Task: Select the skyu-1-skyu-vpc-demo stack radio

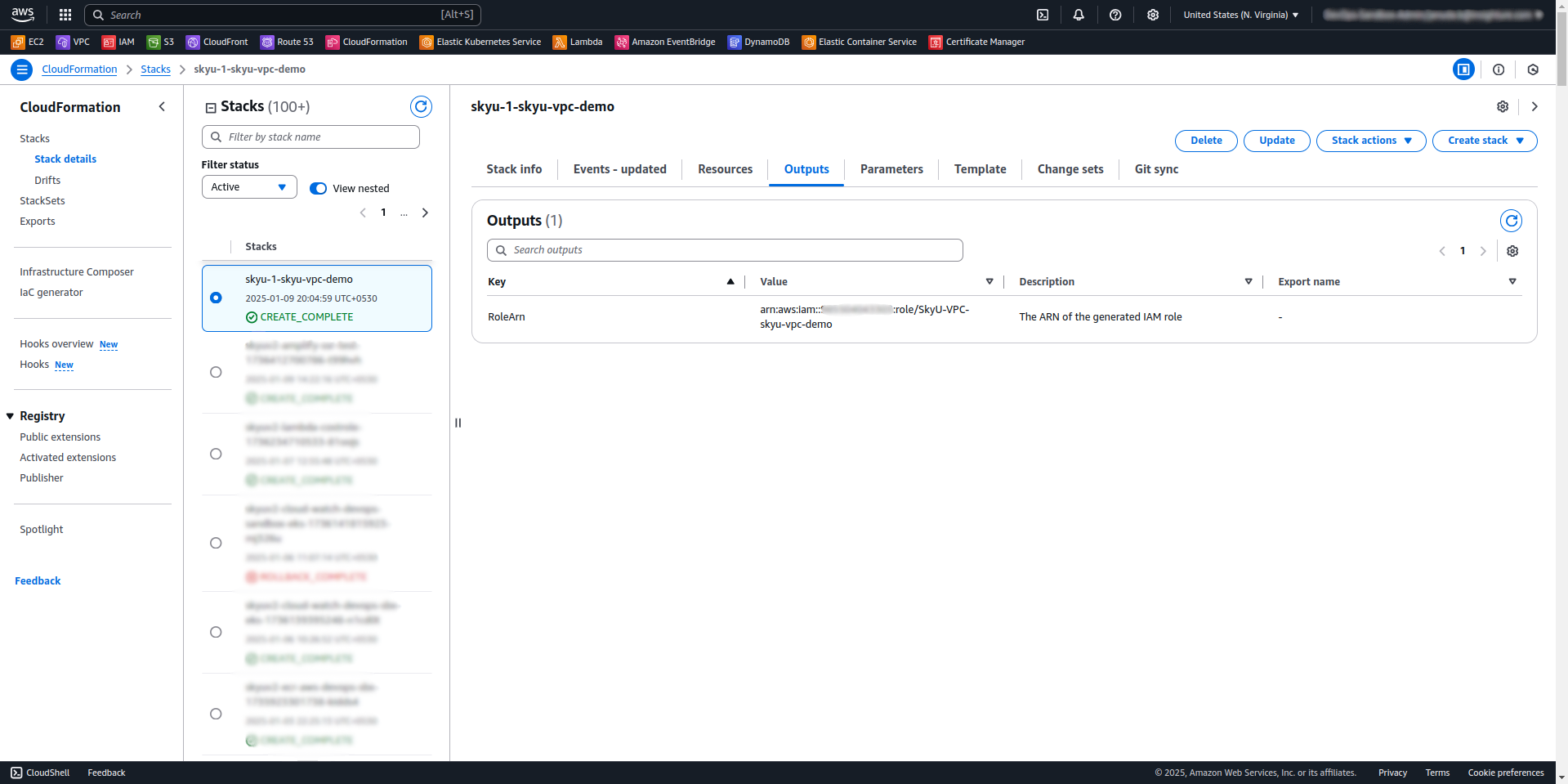Action: 216,298
